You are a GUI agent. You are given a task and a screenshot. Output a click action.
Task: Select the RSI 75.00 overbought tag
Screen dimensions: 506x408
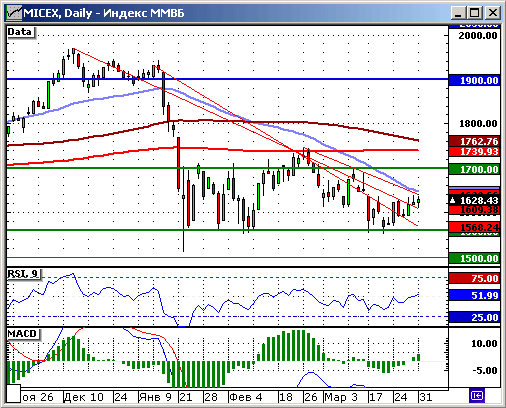[474, 278]
